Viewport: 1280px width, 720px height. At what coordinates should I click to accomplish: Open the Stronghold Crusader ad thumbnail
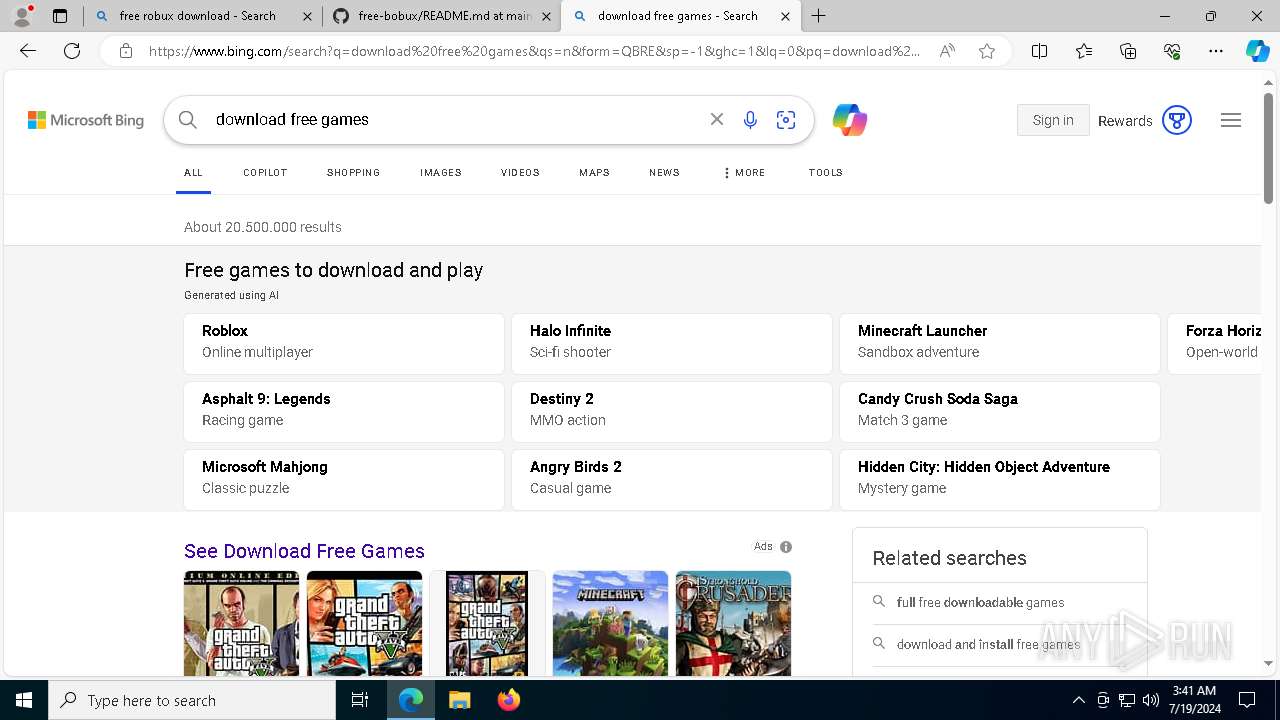733,623
